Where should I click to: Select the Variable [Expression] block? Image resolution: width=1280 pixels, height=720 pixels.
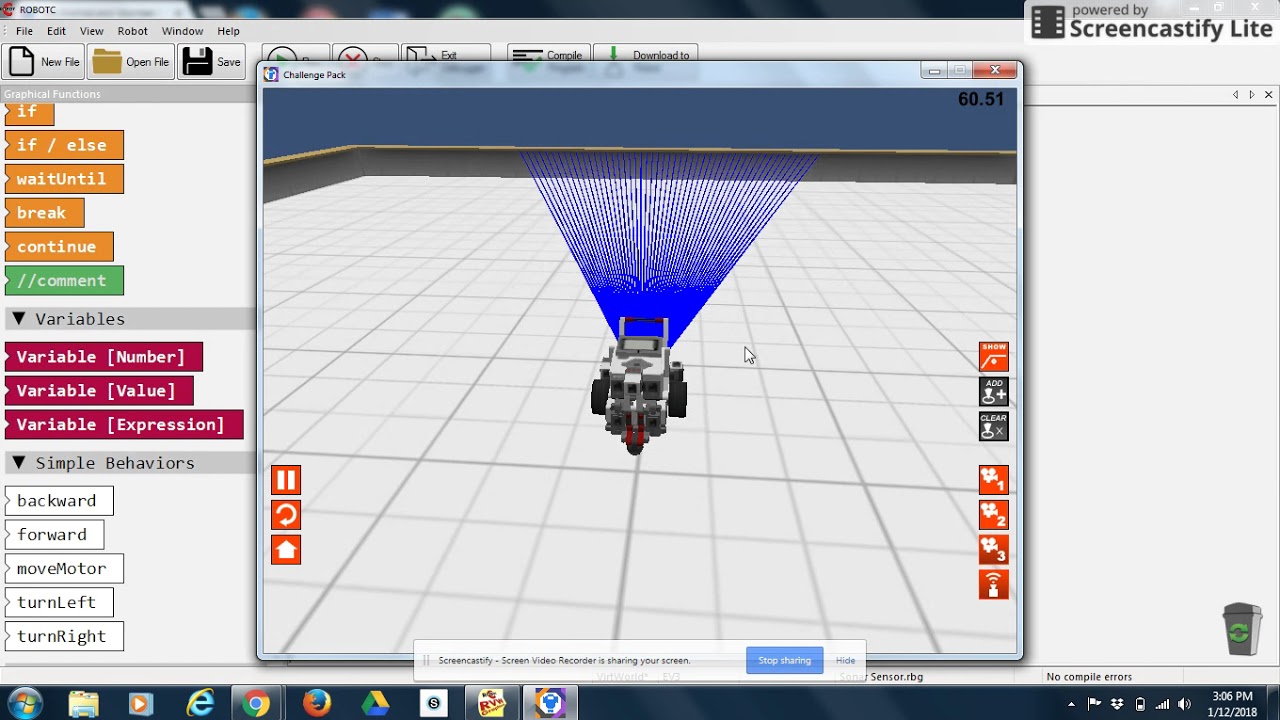tap(124, 425)
